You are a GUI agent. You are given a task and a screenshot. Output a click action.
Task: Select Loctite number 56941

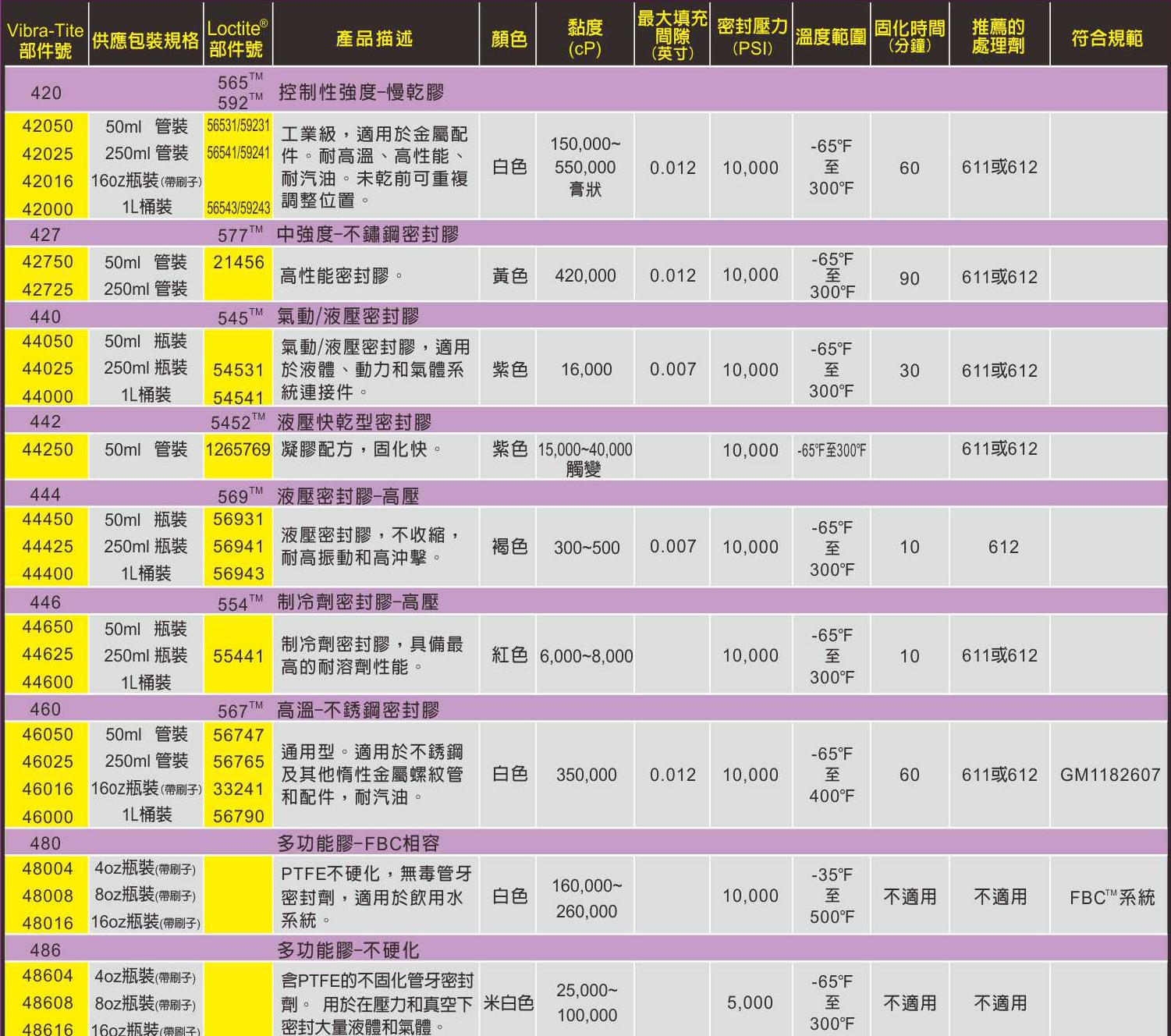point(239,546)
